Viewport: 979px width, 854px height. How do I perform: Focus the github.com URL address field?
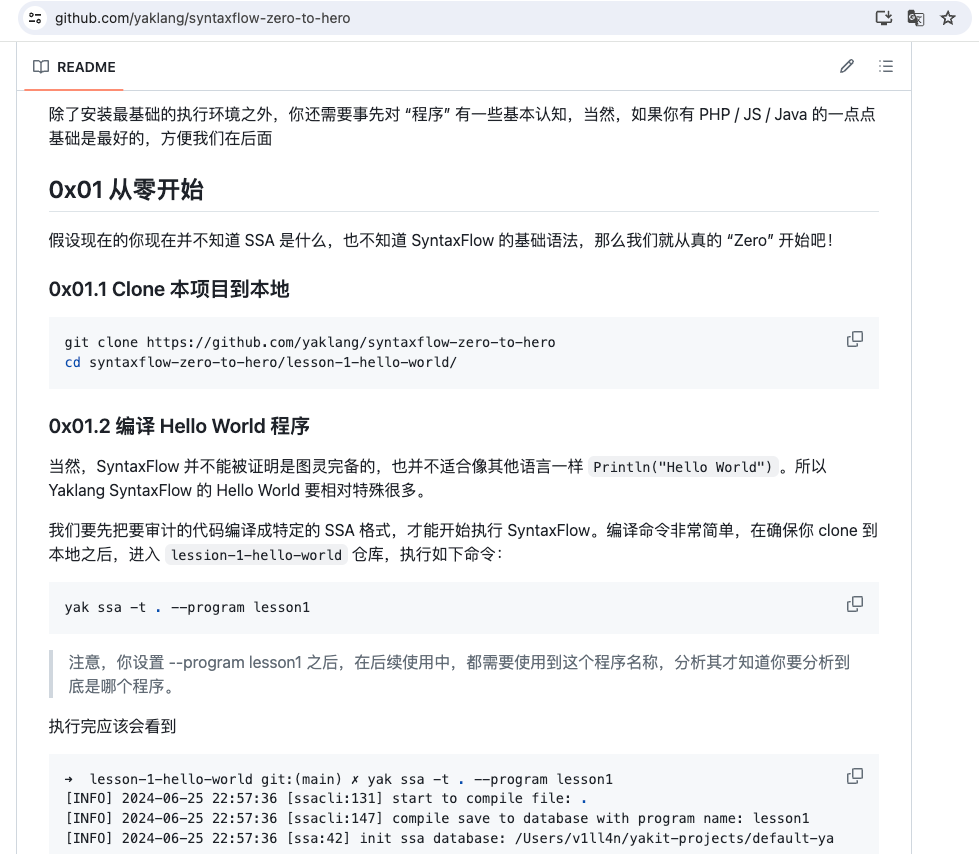[x=202, y=18]
